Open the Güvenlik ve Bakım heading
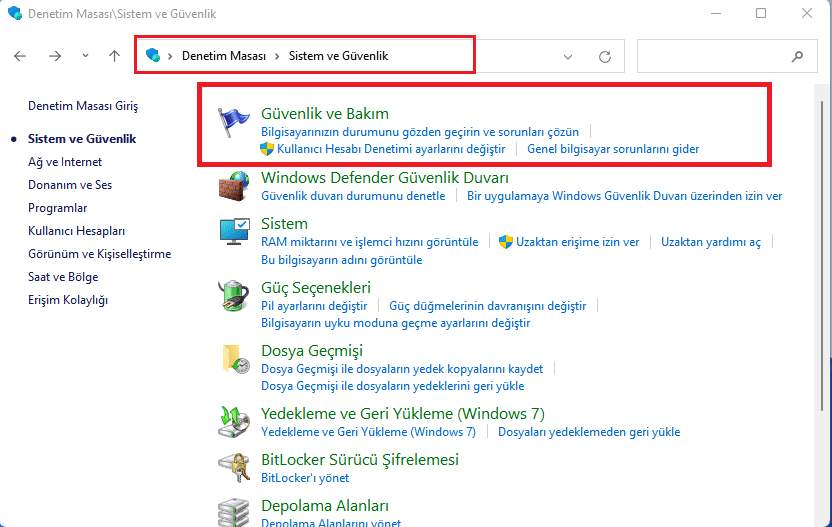832x527 pixels. pos(325,114)
